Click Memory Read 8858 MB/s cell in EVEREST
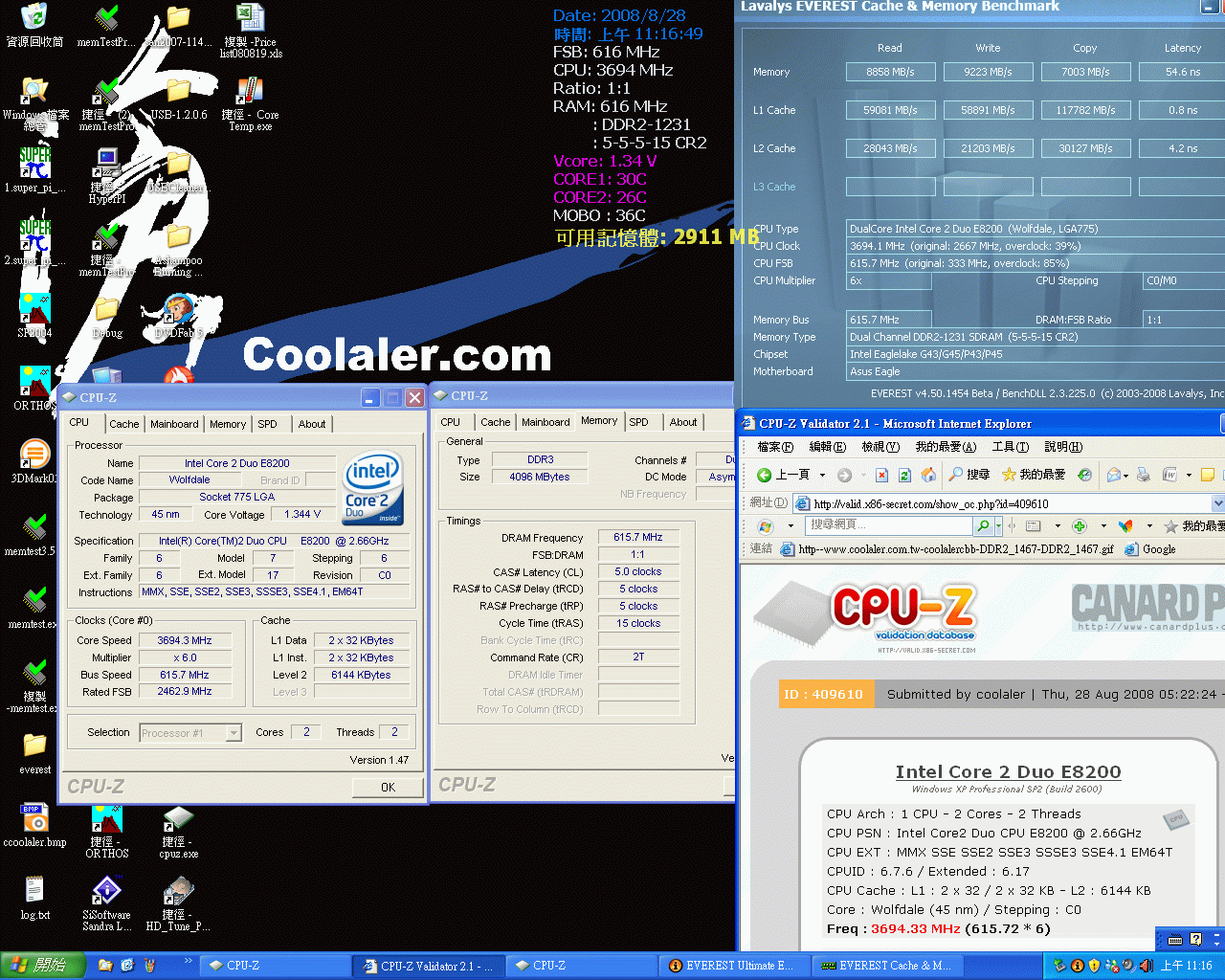The width and height of the screenshot is (1225, 980). 890,72
